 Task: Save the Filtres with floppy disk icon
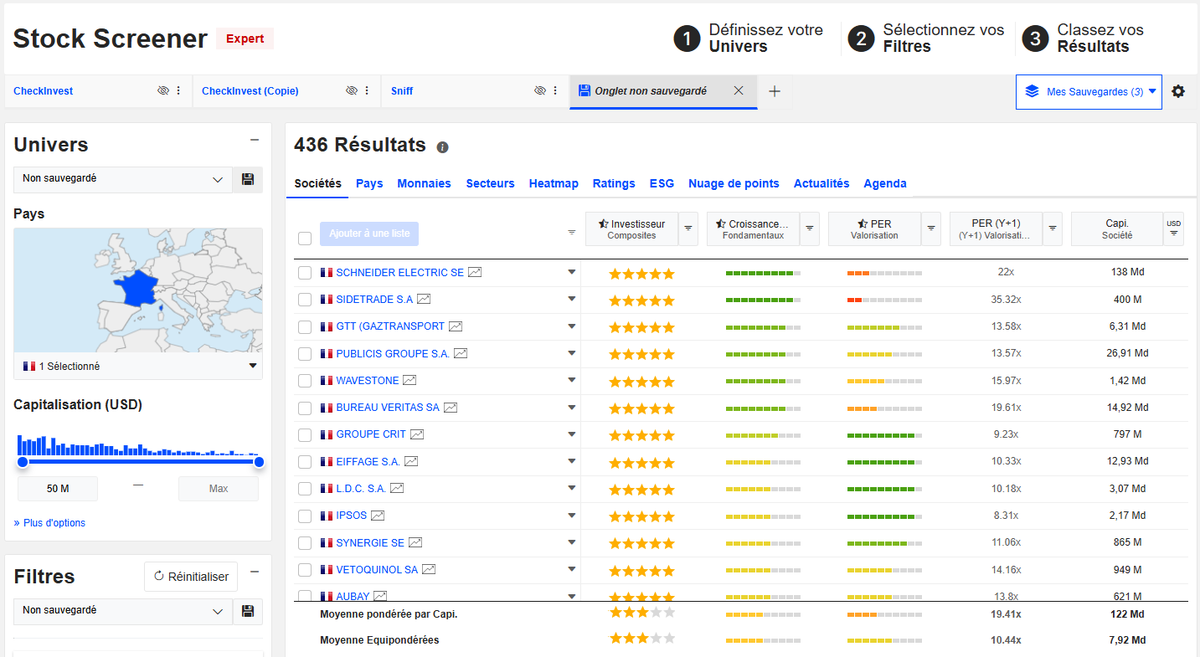[x=248, y=611]
